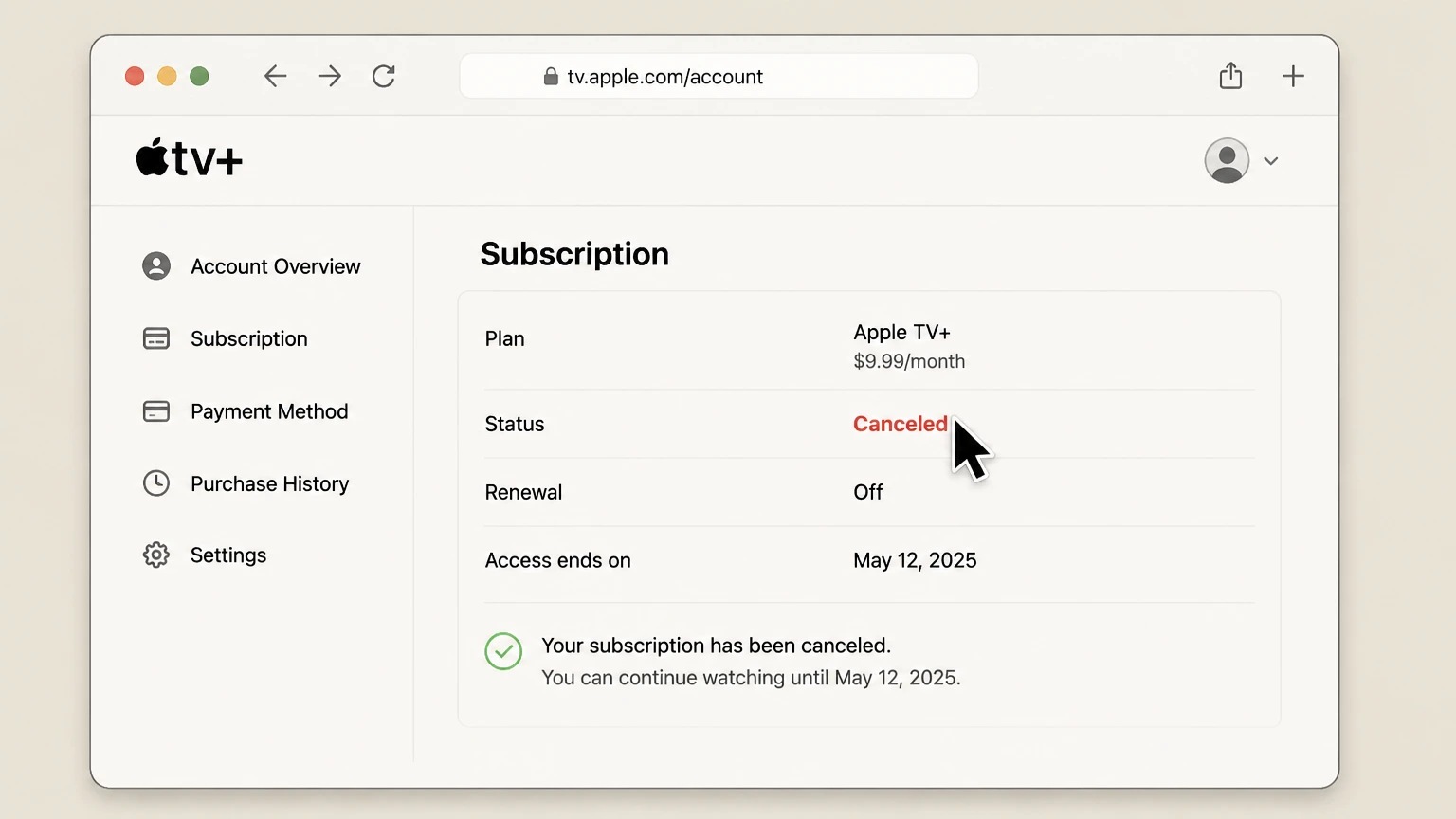The height and width of the screenshot is (819, 1456).
Task: Click the Renewal row label
Action: click(523, 492)
